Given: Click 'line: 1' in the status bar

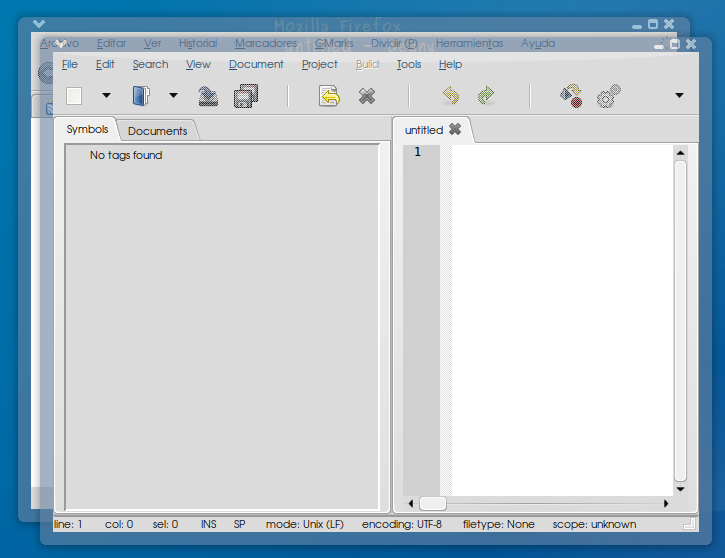Looking at the screenshot, I should pos(68,524).
